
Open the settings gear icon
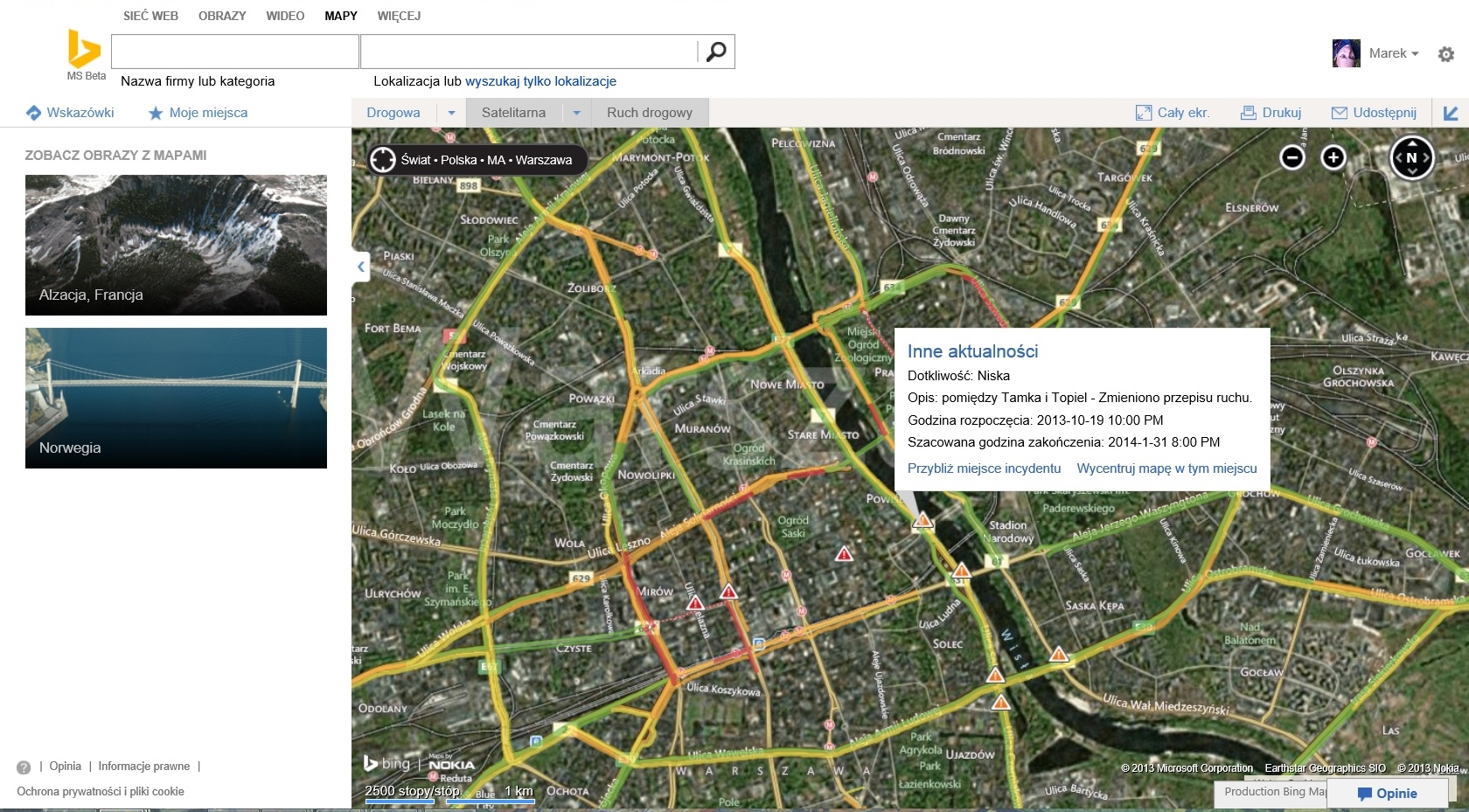[x=1445, y=54]
